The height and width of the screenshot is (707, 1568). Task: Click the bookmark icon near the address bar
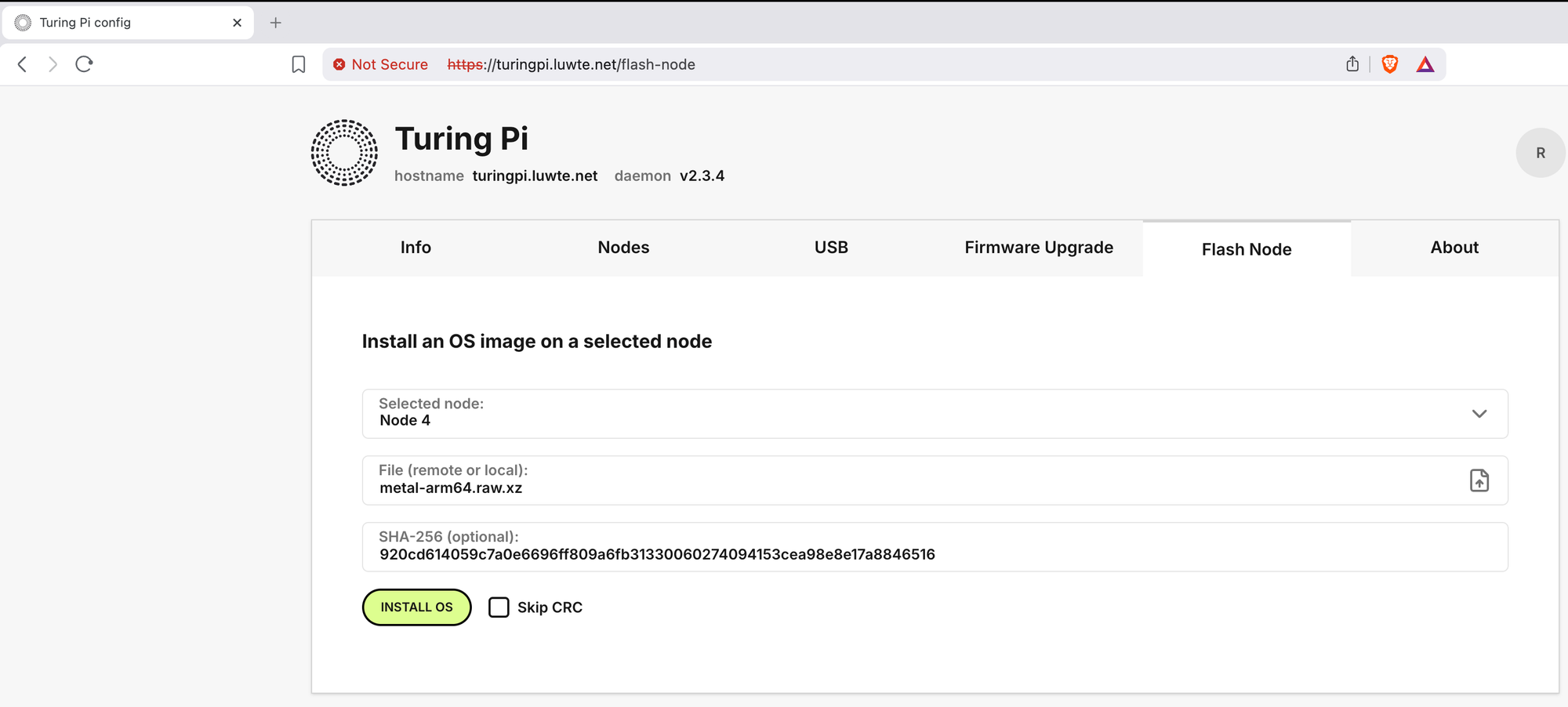298,64
